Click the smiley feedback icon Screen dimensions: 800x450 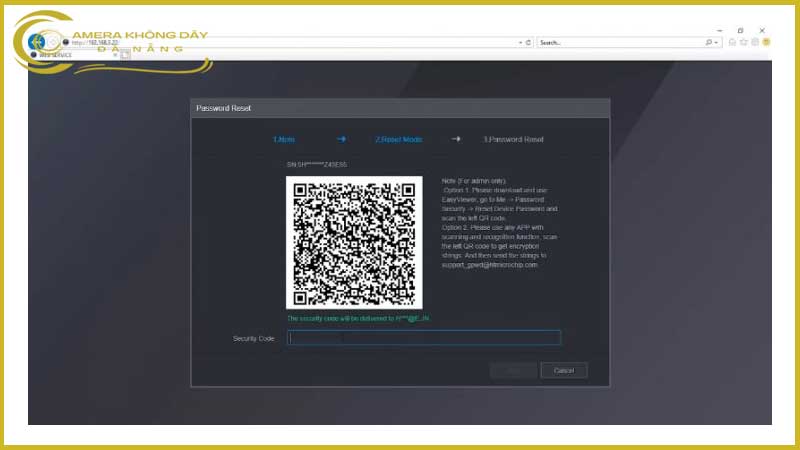point(766,42)
